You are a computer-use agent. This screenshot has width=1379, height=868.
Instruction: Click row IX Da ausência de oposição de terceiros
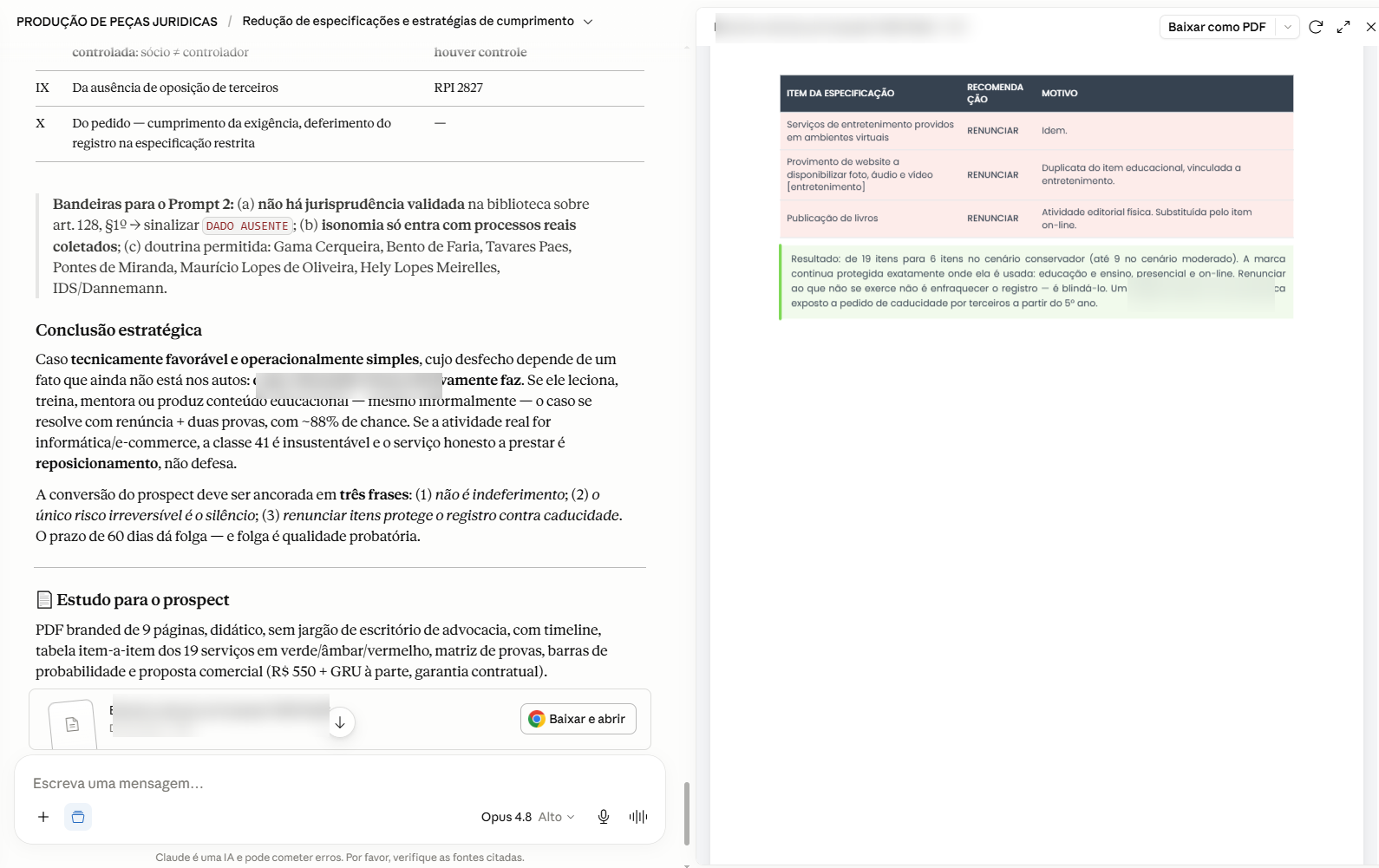click(340, 88)
